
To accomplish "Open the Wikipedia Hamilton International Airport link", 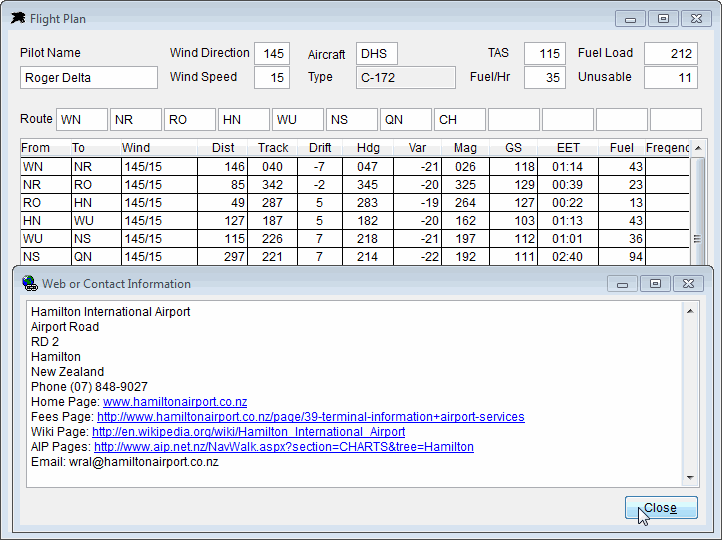I will coord(248,432).
